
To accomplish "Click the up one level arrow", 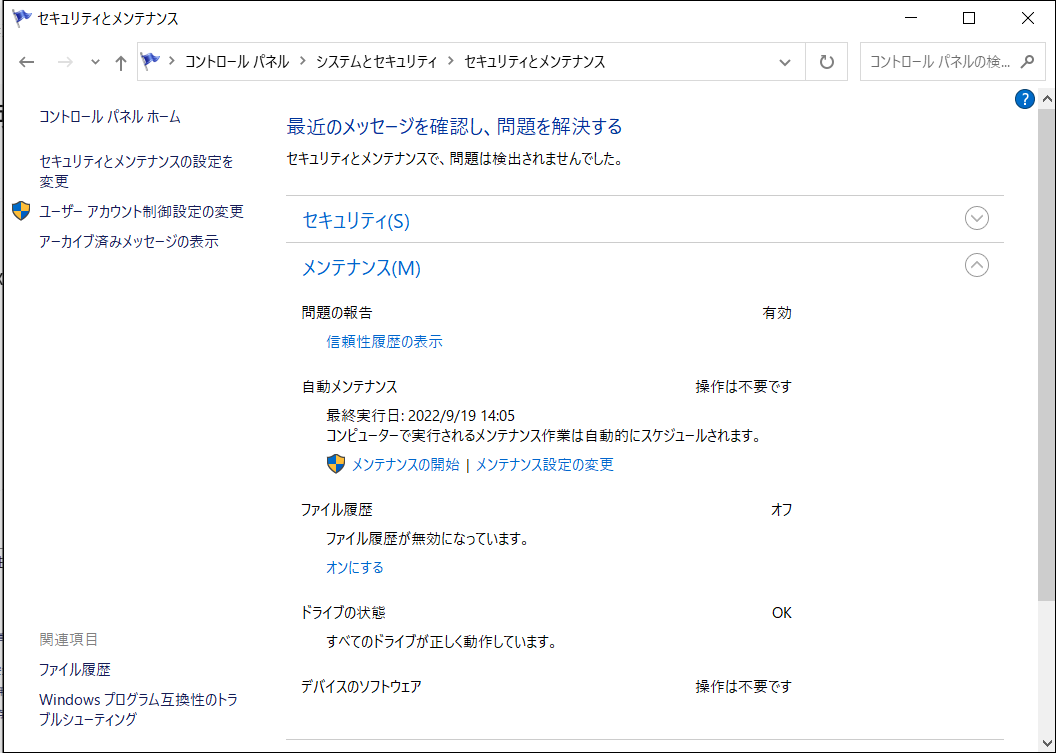I will 121,62.
